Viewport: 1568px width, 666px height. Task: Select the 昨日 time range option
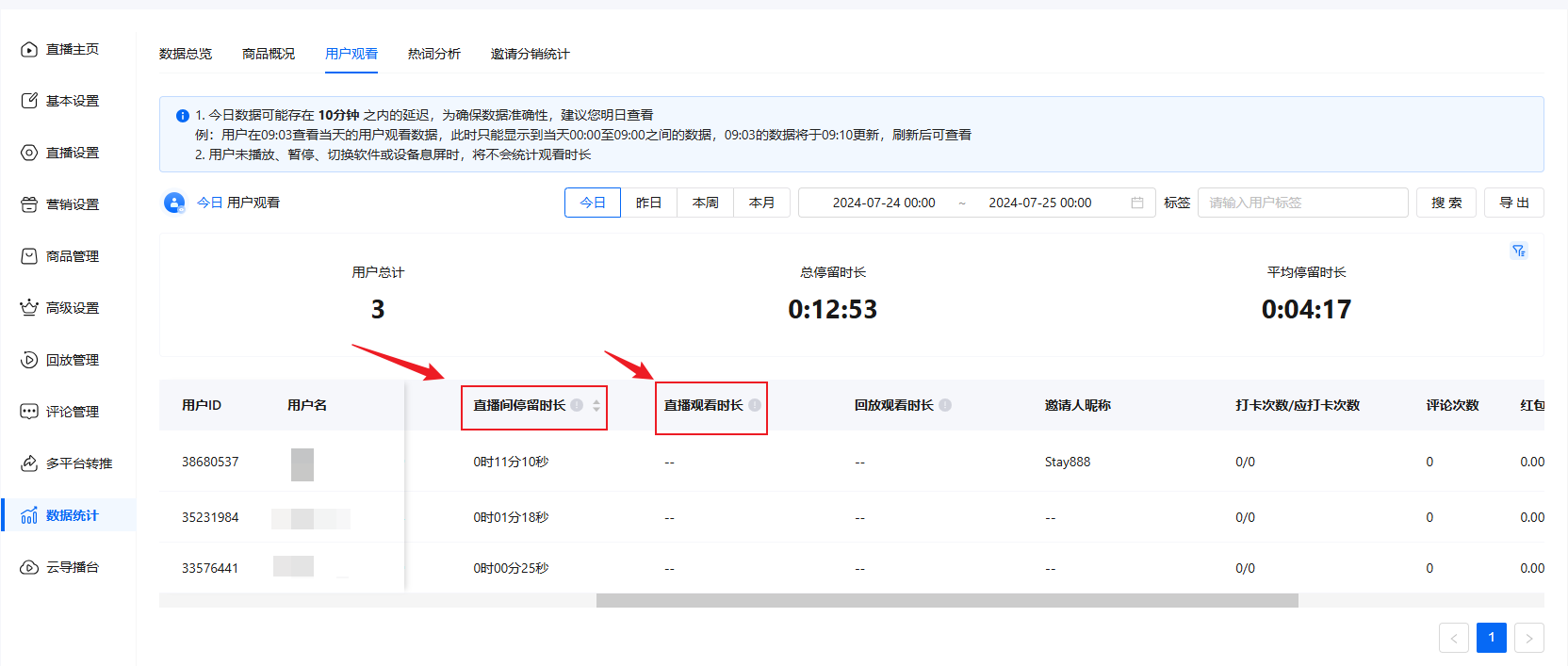648,203
